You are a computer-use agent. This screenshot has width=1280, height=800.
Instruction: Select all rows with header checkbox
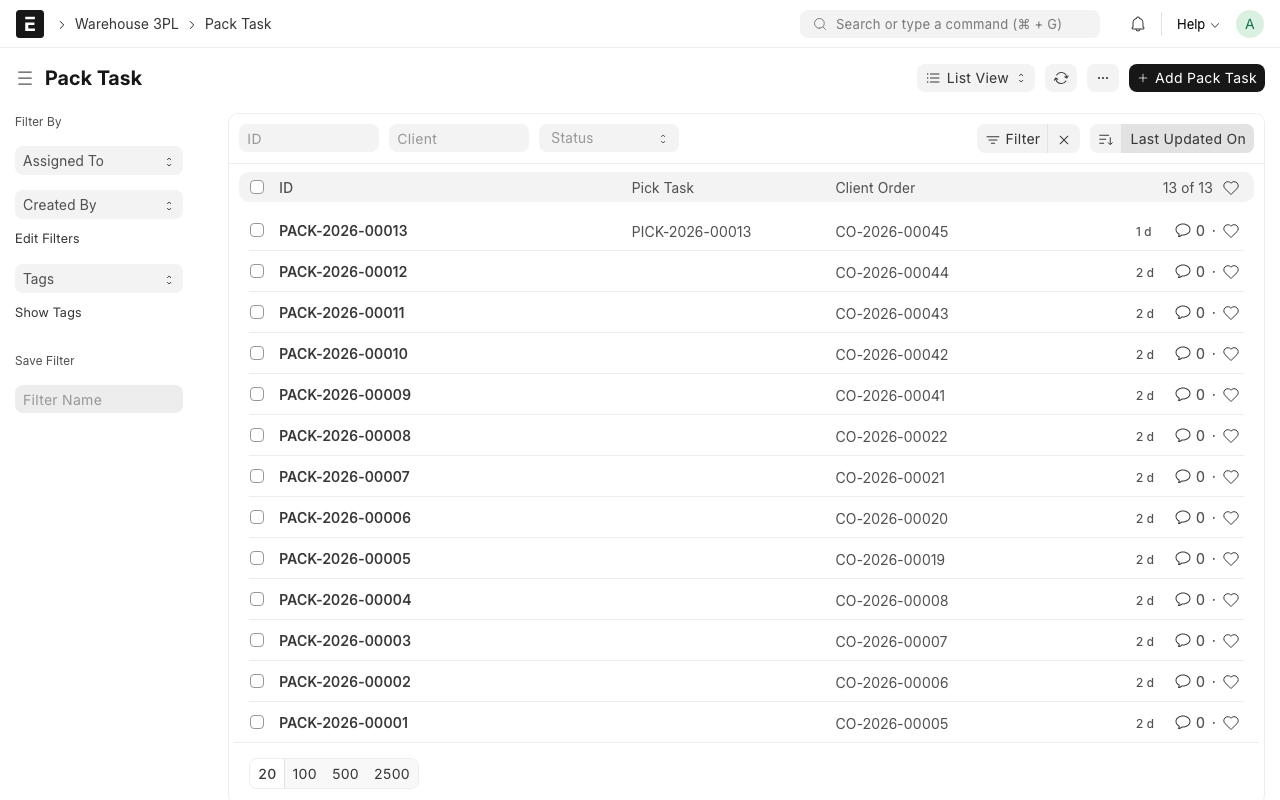pyautogui.click(x=257, y=187)
